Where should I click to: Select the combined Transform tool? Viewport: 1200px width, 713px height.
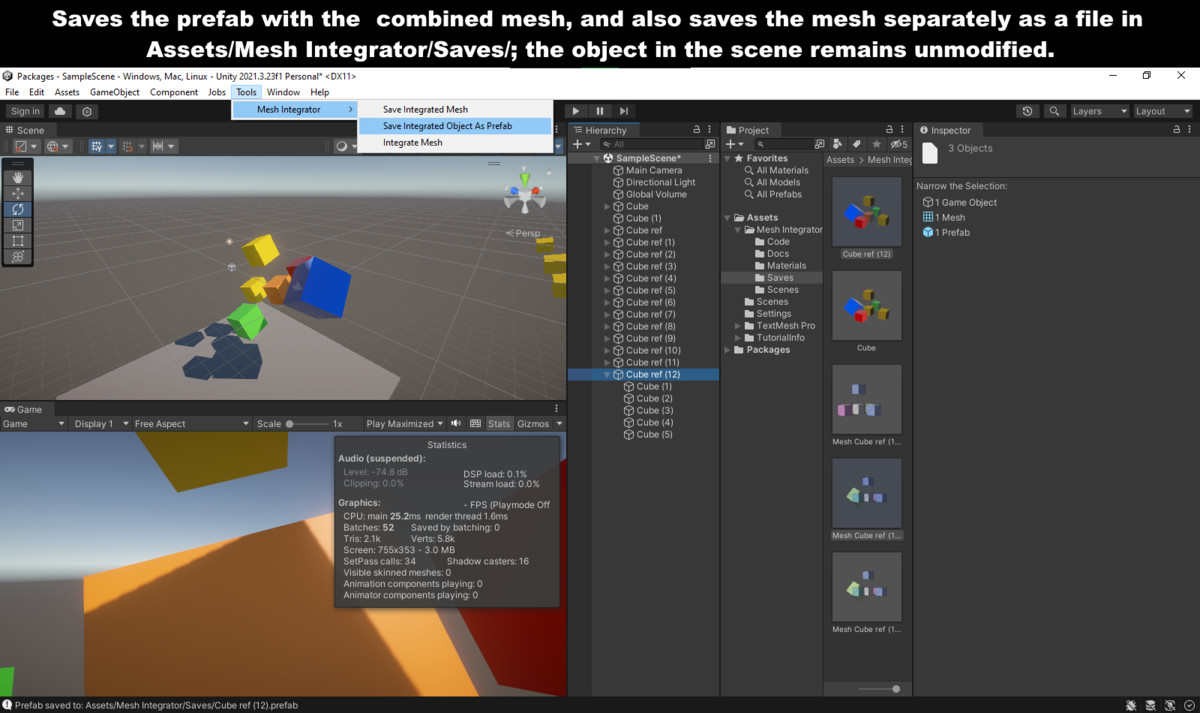18,257
